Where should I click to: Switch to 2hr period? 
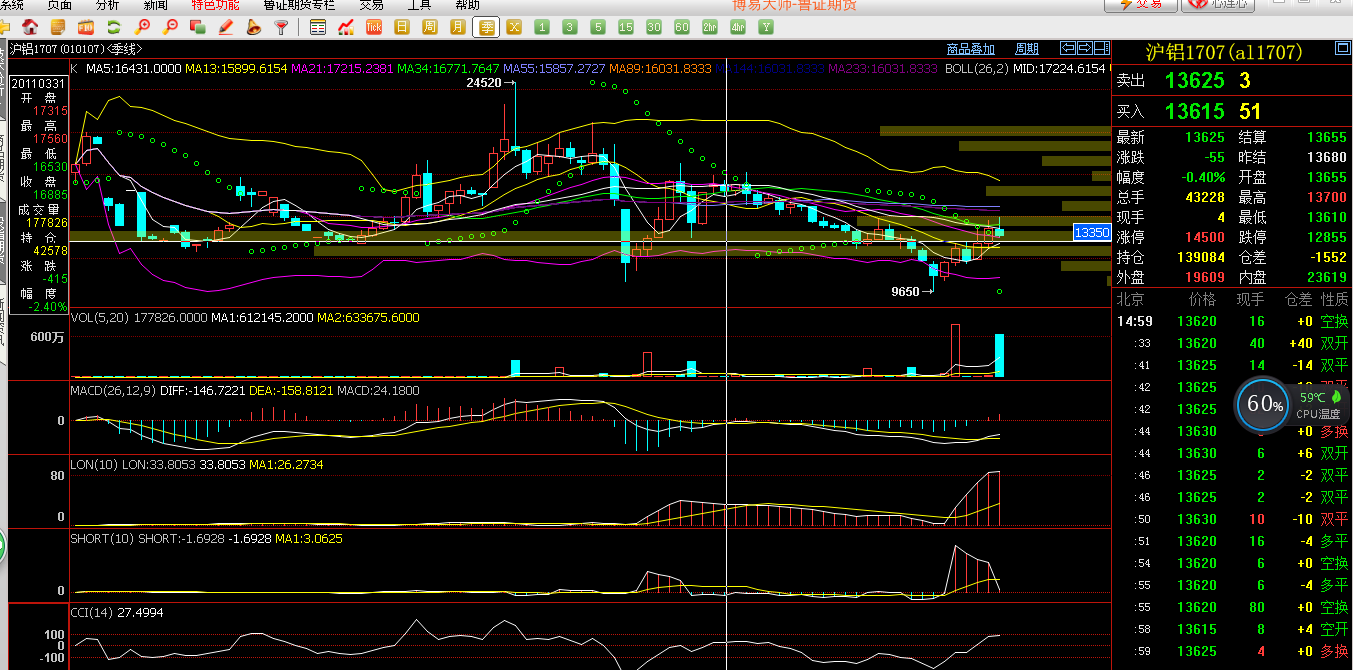(710, 27)
